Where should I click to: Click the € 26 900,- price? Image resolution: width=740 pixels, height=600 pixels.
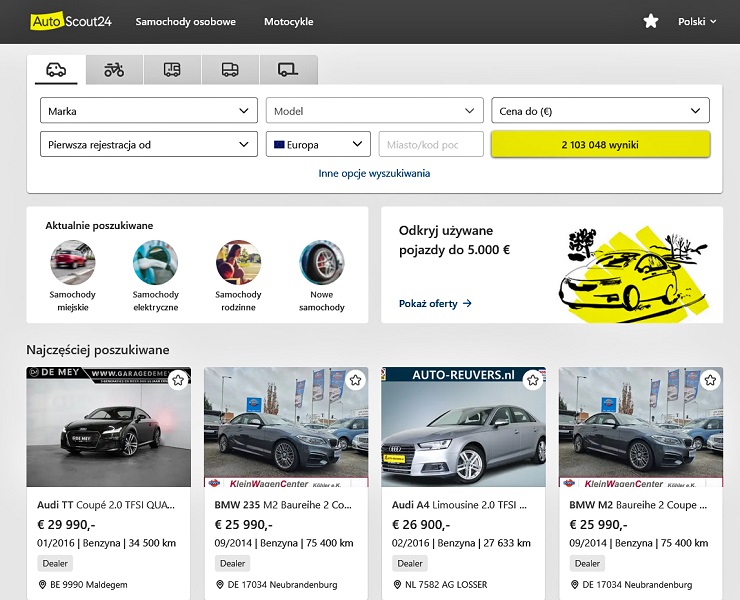point(421,524)
